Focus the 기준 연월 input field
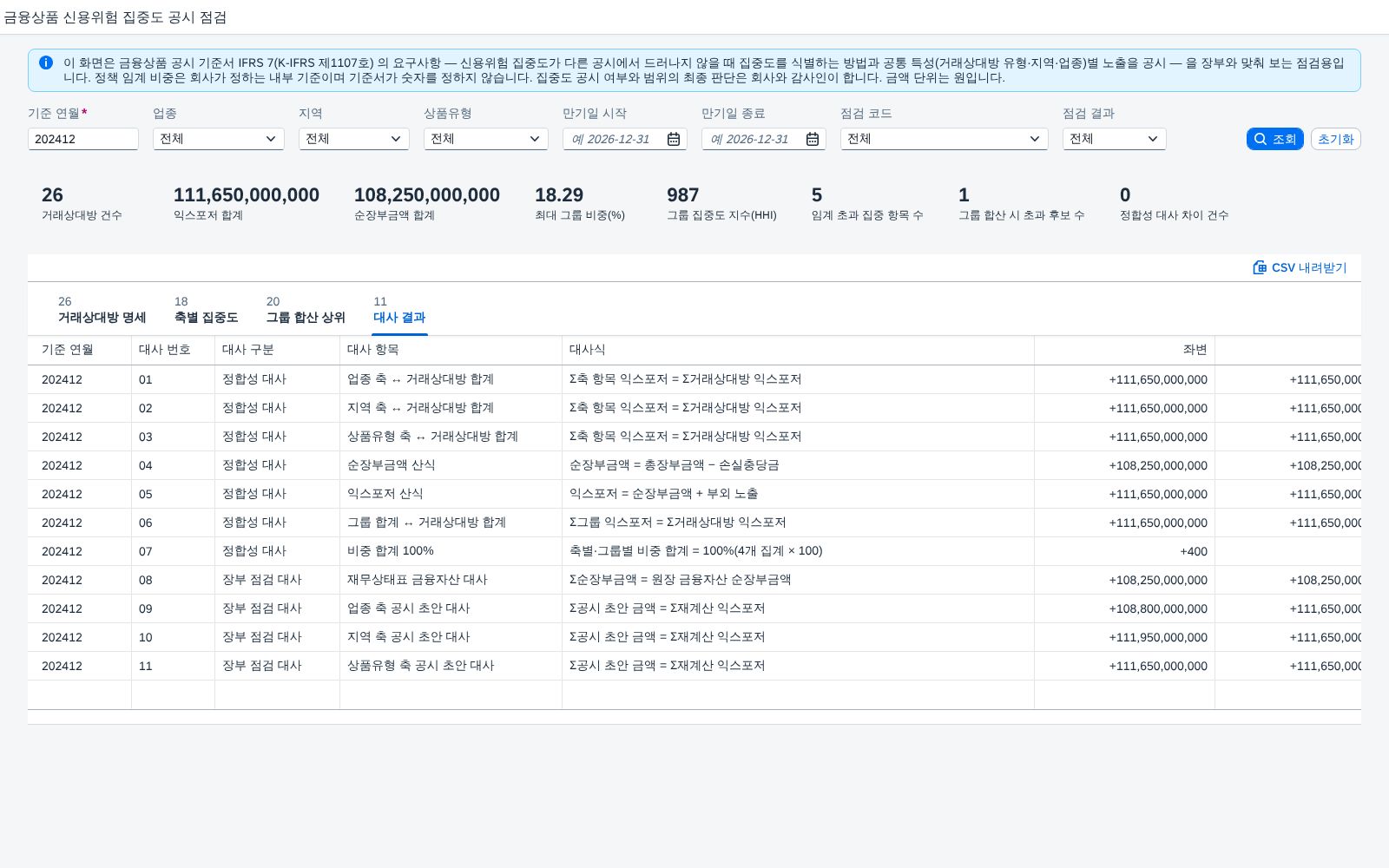This screenshot has height=868, width=1389. (83, 139)
